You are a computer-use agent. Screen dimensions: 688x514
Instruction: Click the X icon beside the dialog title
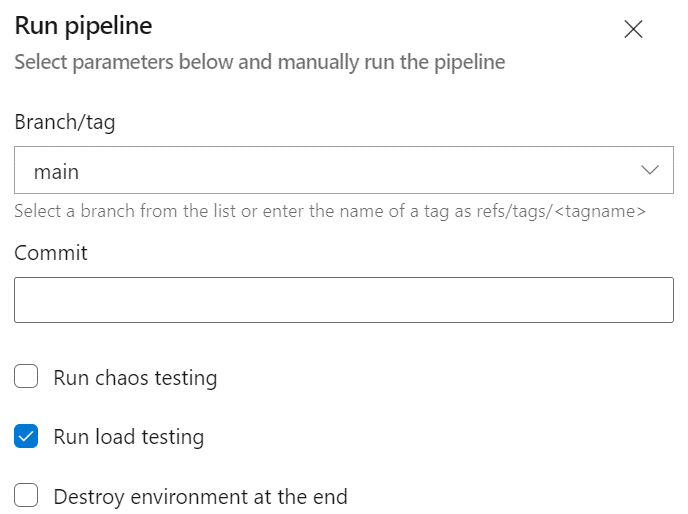633,29
